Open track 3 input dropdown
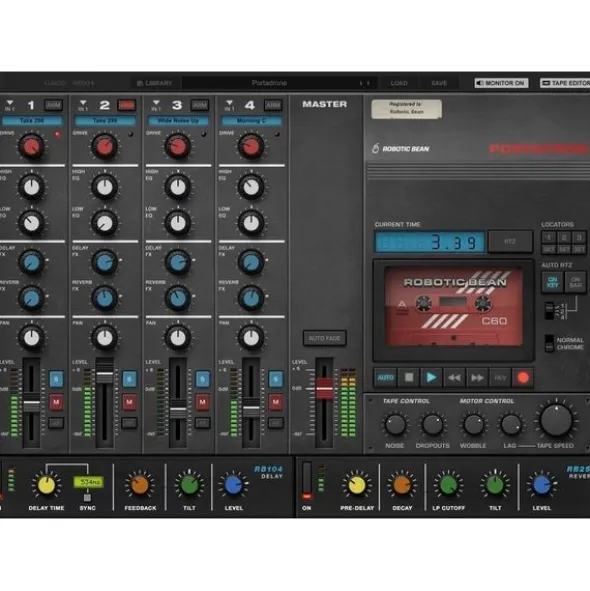 [156, 105]
